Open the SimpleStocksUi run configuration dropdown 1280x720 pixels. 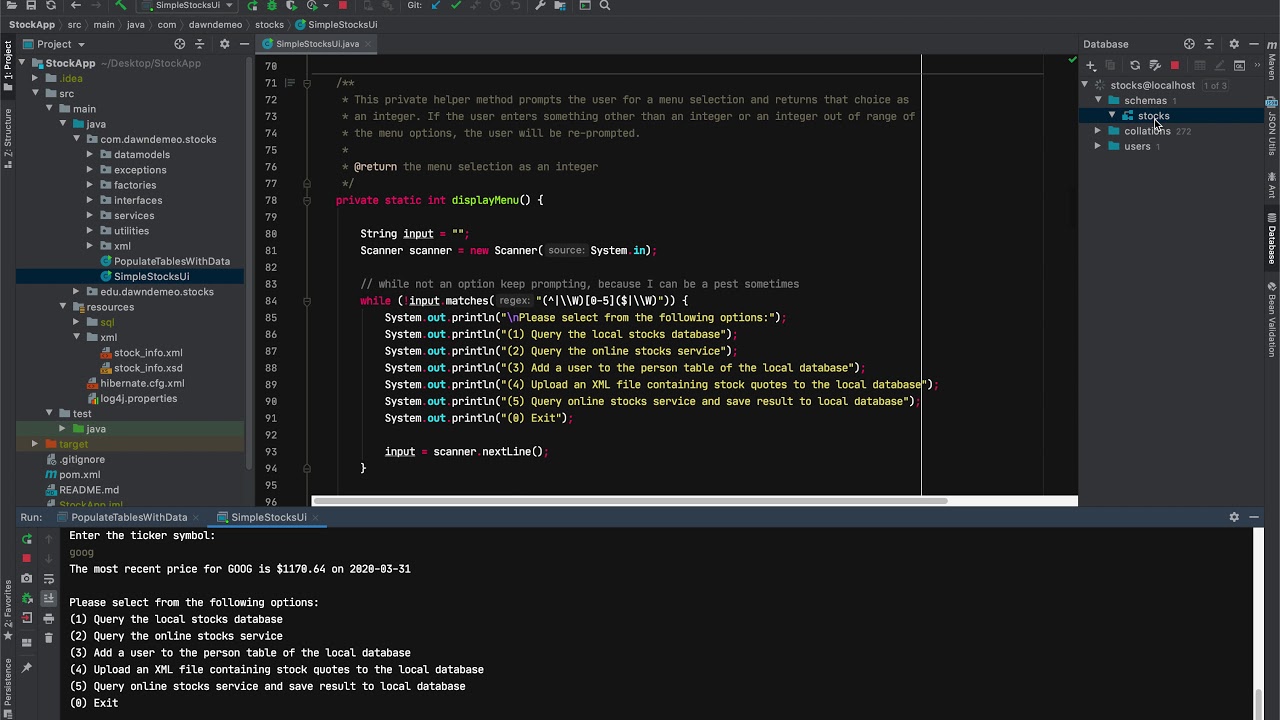point(187,5)
